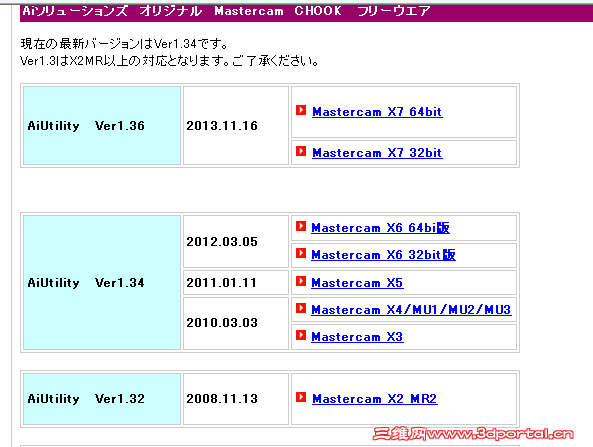Click the red arrow icon beside Mastercam X3
The image size is (593, 447).
click(301, 335)
